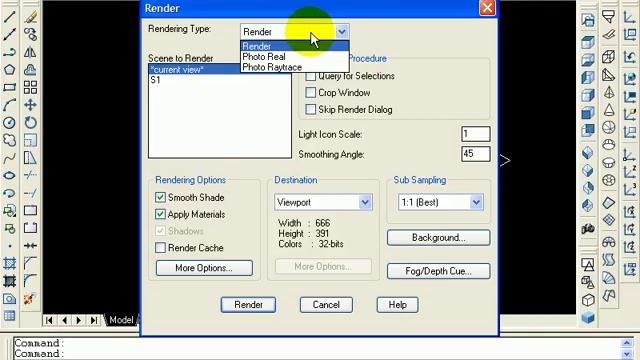
Task: Select the Rectangle draw tool
Action: [x=9, y=87]
